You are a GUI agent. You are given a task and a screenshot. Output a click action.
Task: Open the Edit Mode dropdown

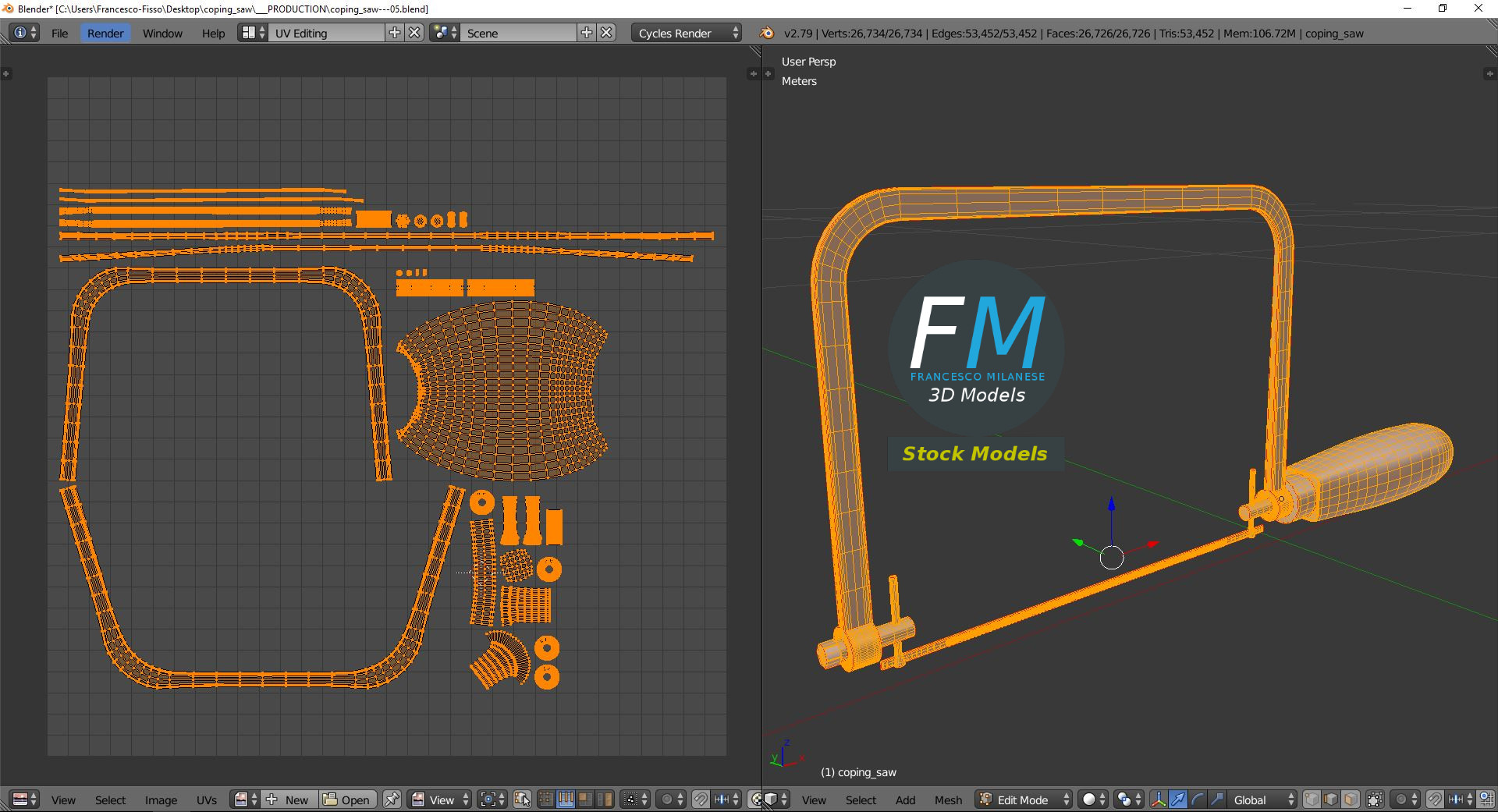pyautogui.click(x=1024, y=800)
